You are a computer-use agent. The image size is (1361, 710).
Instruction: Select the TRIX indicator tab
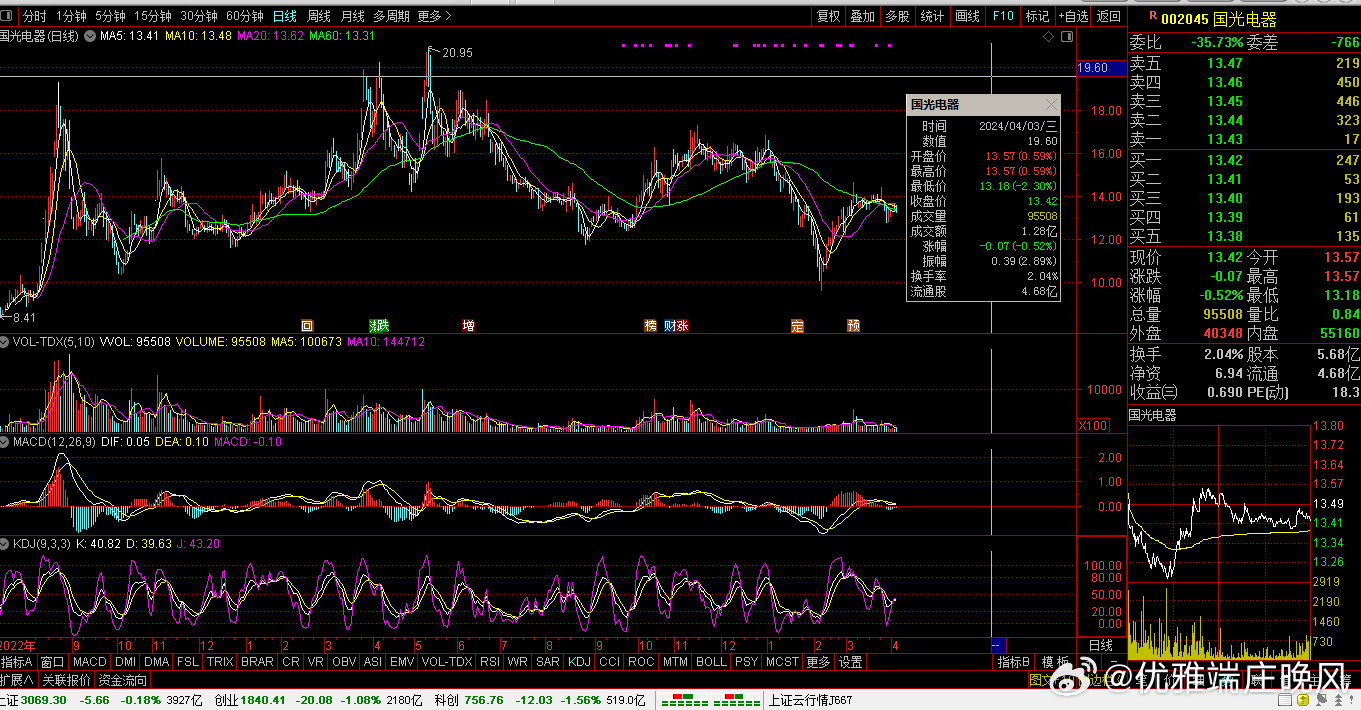pyautogui.click(x=220, y=662)
